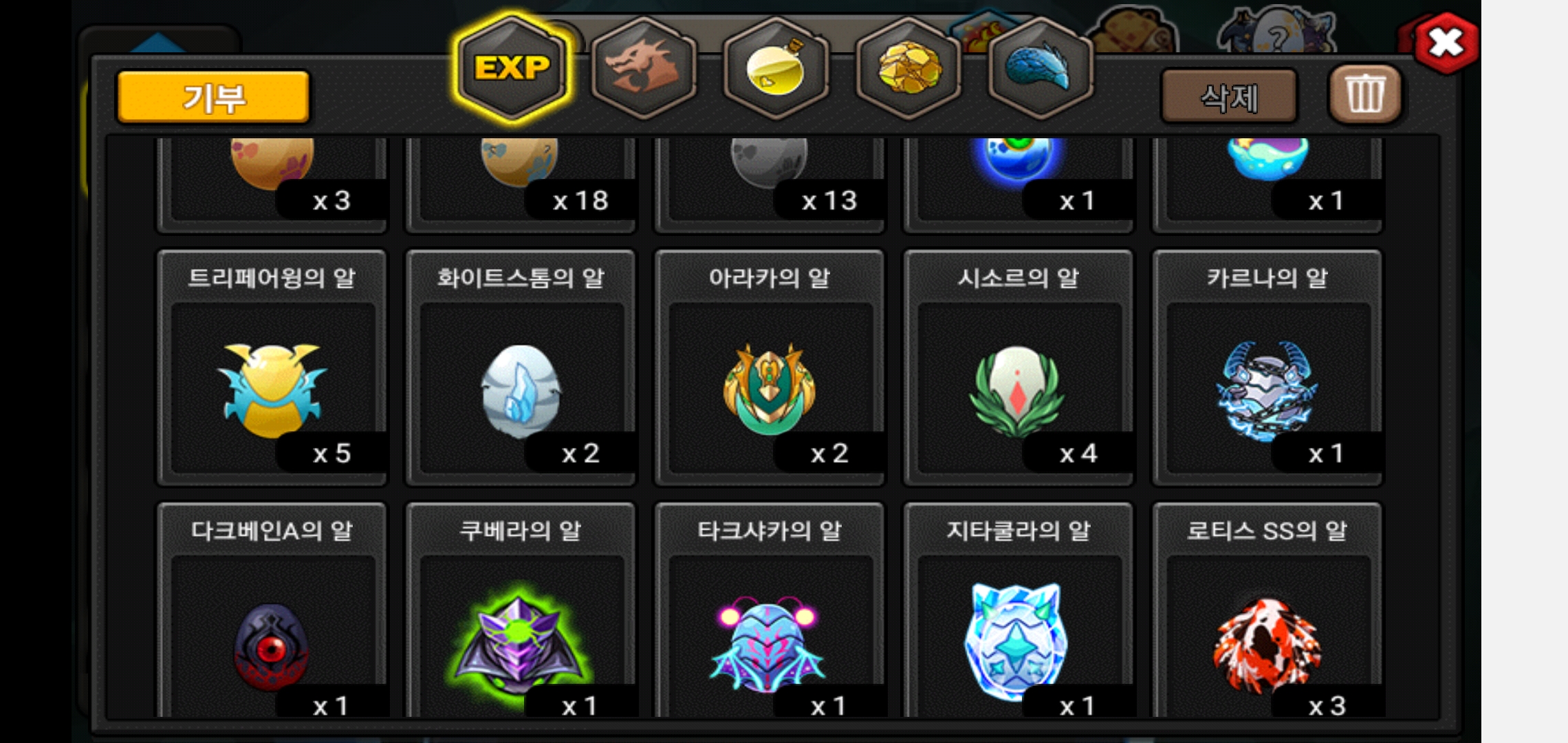Select the blue dragon scale tab
This screenshot has height=743, width=1568.
[1040, 67]
